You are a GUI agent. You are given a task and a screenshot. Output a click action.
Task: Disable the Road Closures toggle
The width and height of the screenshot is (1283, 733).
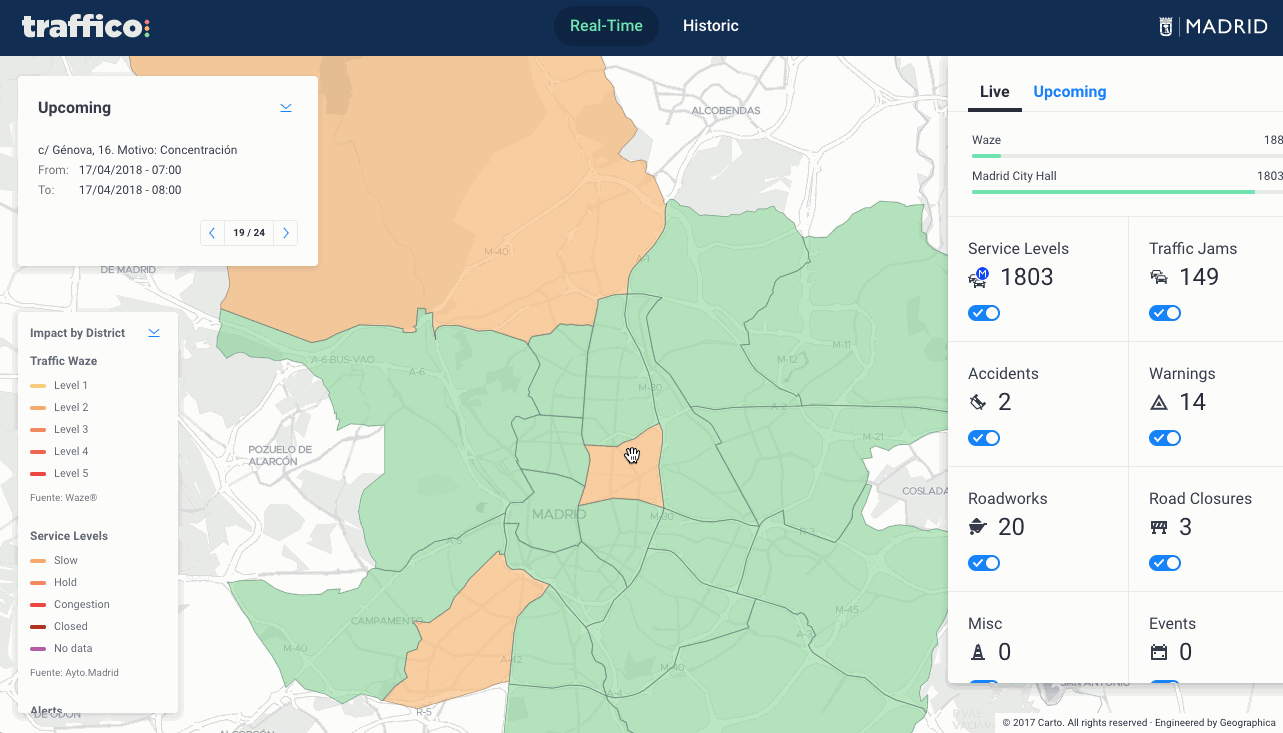click(1164, 563)
